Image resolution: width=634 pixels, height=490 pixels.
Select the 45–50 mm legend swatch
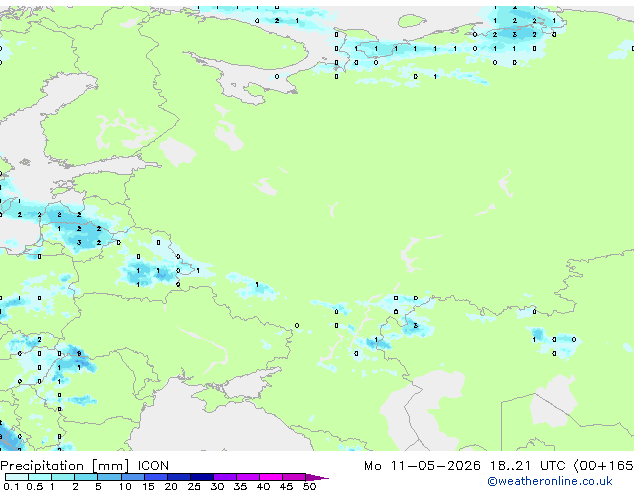[294, 477]
